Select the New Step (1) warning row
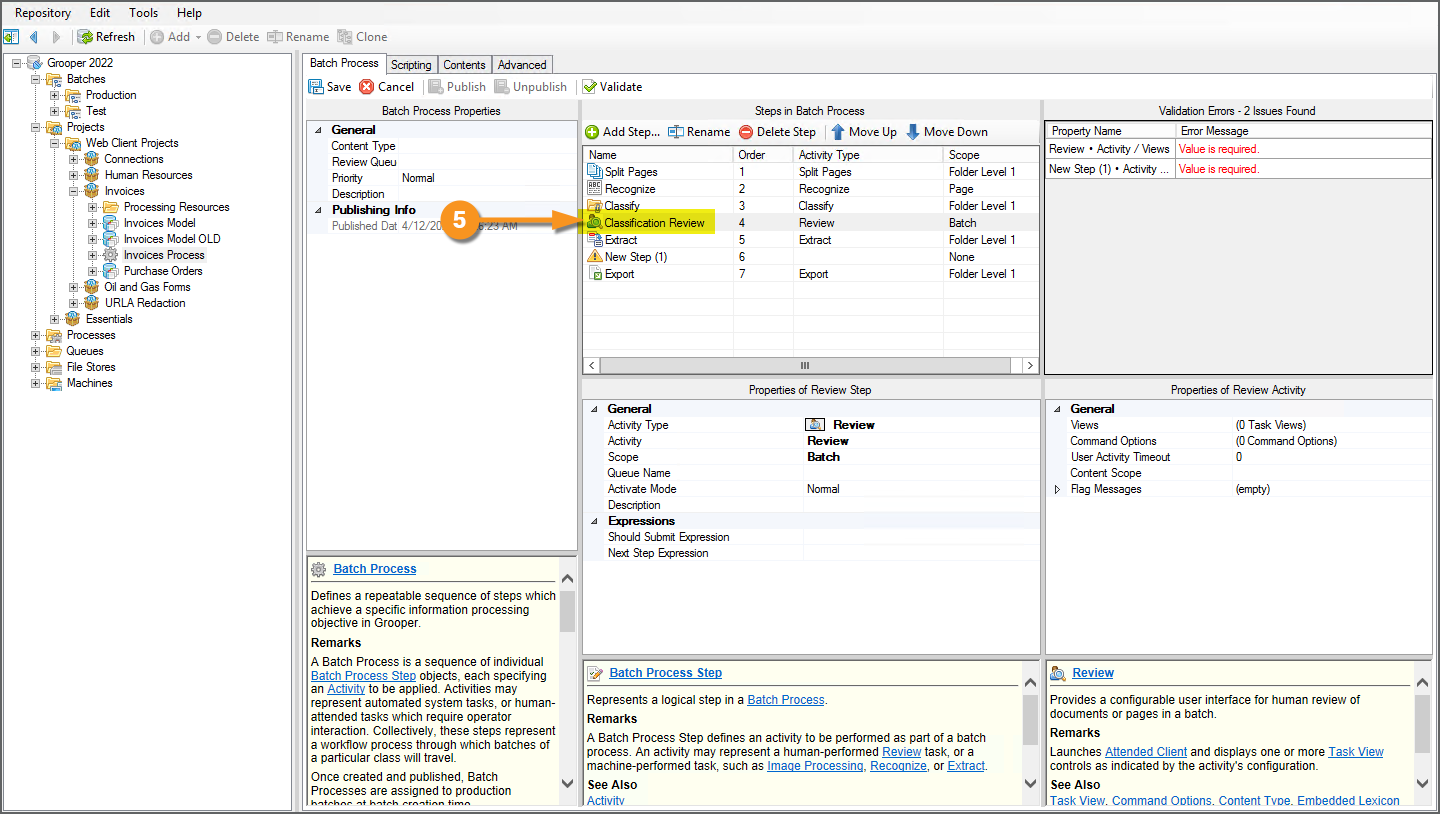This screenshot has width=1440, height=814. pos(635,257)
